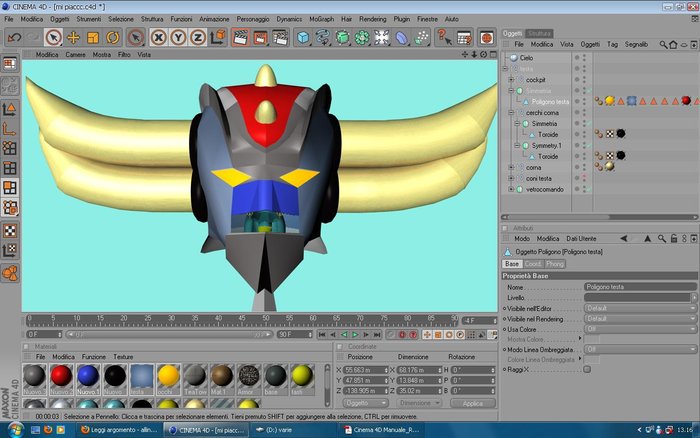The width and height of the screenshot is (700, 438).
Task: Select the Move tool in toolbar
Action: (x=73, y=38)
